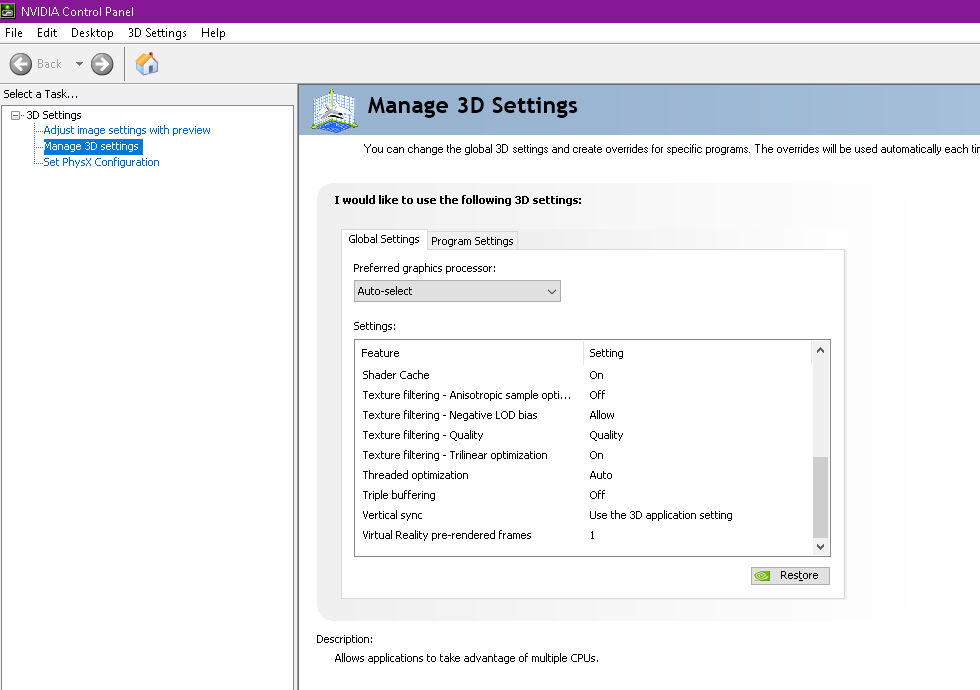The image size is (980, 690).
Task: Switch to the Program Settings tab
Action: [472, 241]
